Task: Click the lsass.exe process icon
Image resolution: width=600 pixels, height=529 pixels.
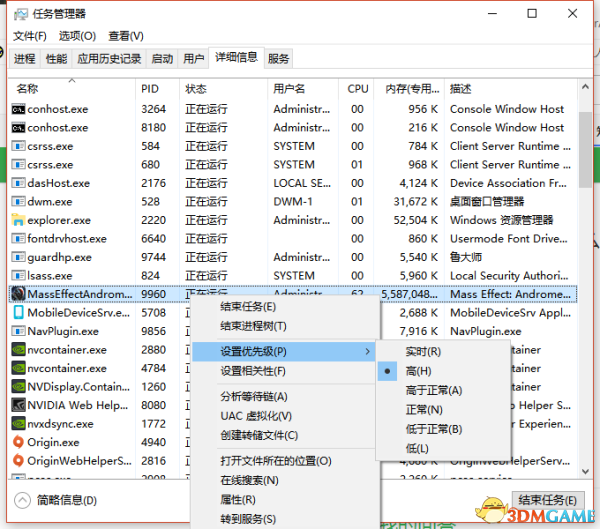Action: [18, 276]
